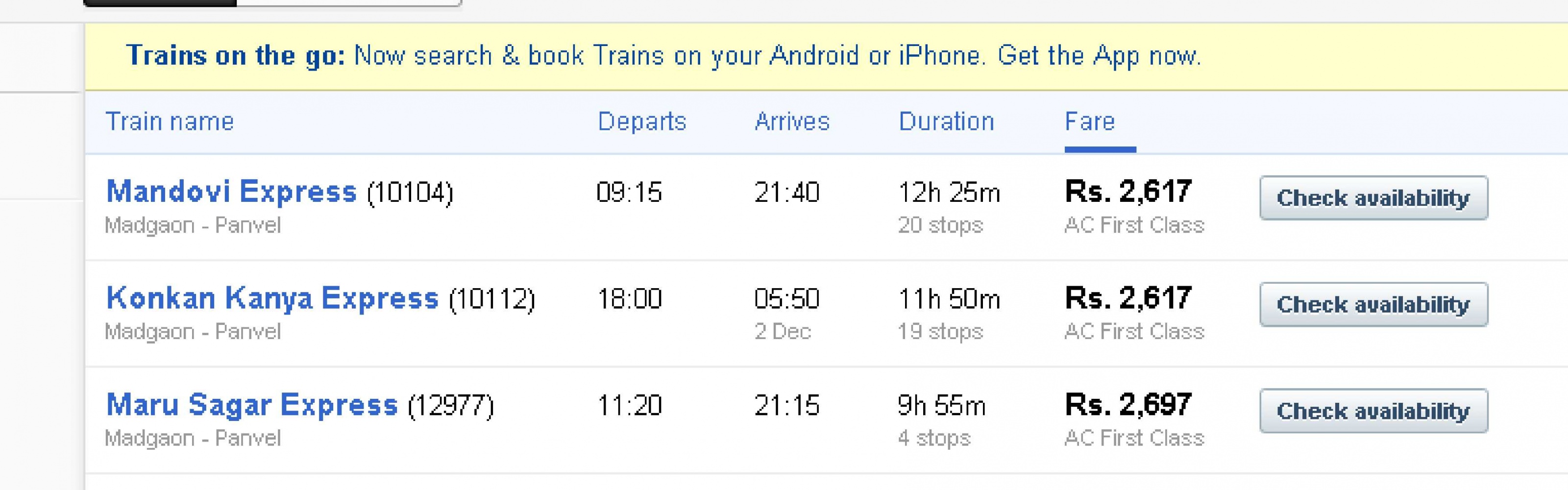Screen dimensions: 1568x490
Task: Sort trains by Duration column
Action: point(946,122)
